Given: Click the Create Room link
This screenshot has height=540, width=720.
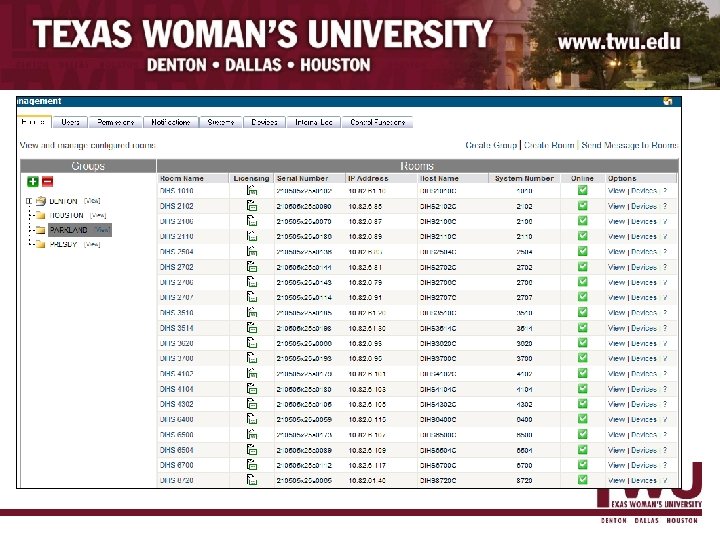Looking at the screenshot, I should pos(549,145).
